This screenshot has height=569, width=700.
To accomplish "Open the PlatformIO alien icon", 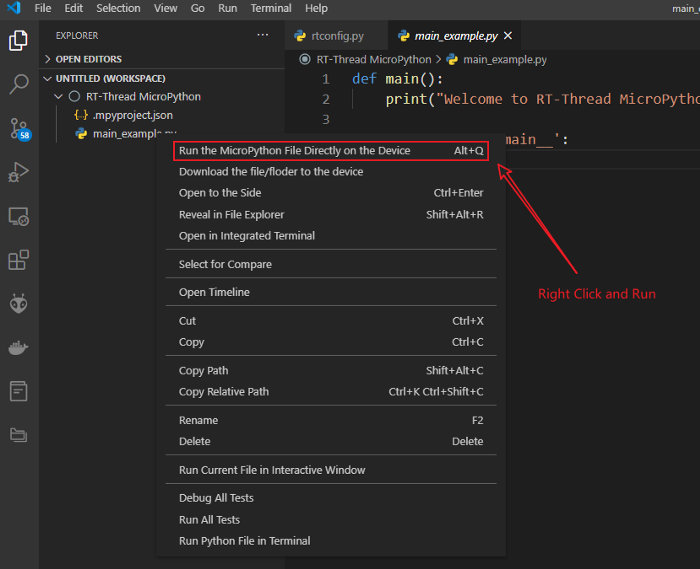I will click(x=18, y=304).
